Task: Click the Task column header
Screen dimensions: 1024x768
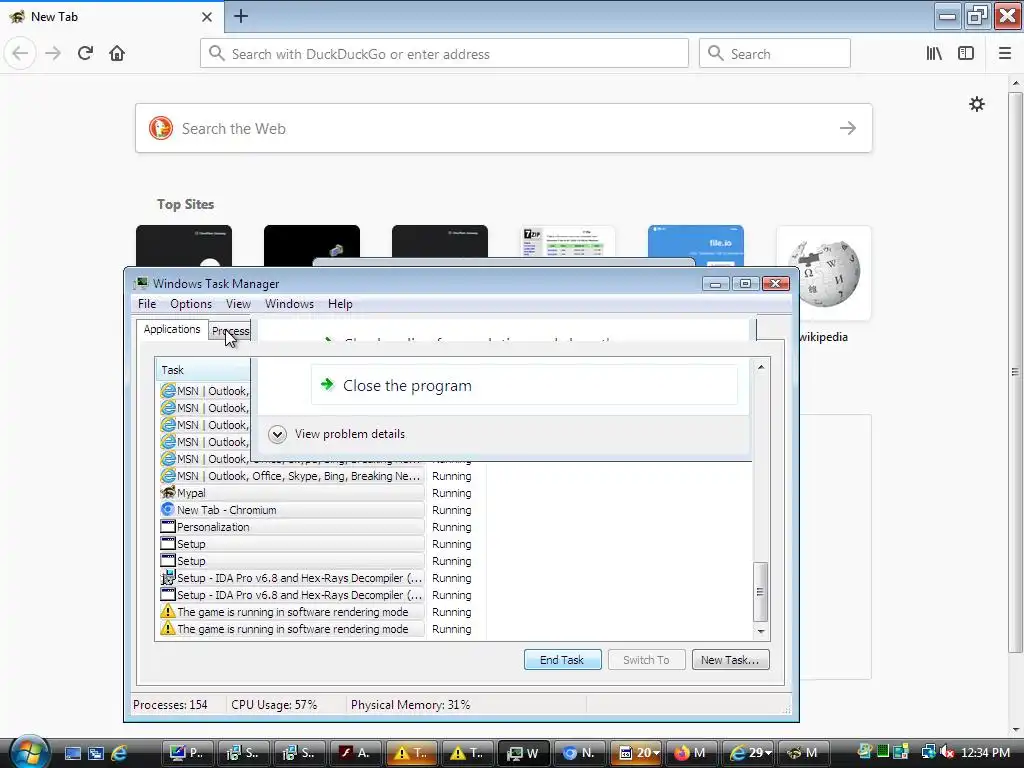Action: 203,370
